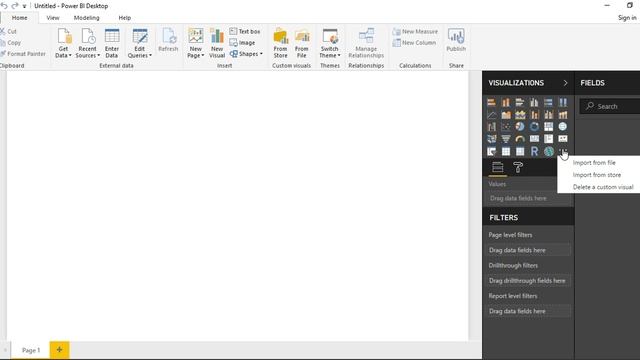Select the Card visual
This screenshot has width=640, height=360.
[534, 139]
